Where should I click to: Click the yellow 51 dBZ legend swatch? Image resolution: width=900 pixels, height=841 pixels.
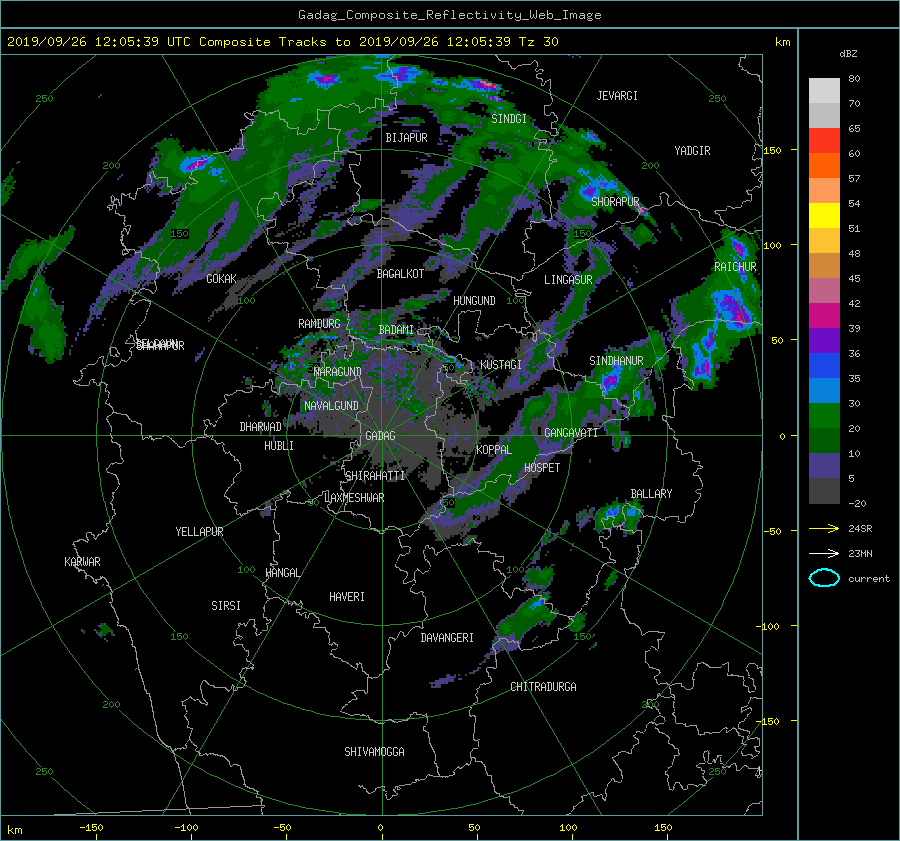(824, 215)
